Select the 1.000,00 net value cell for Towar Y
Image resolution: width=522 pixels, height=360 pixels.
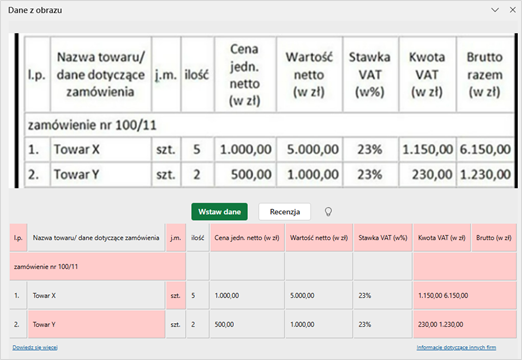[x=319, y=324]
